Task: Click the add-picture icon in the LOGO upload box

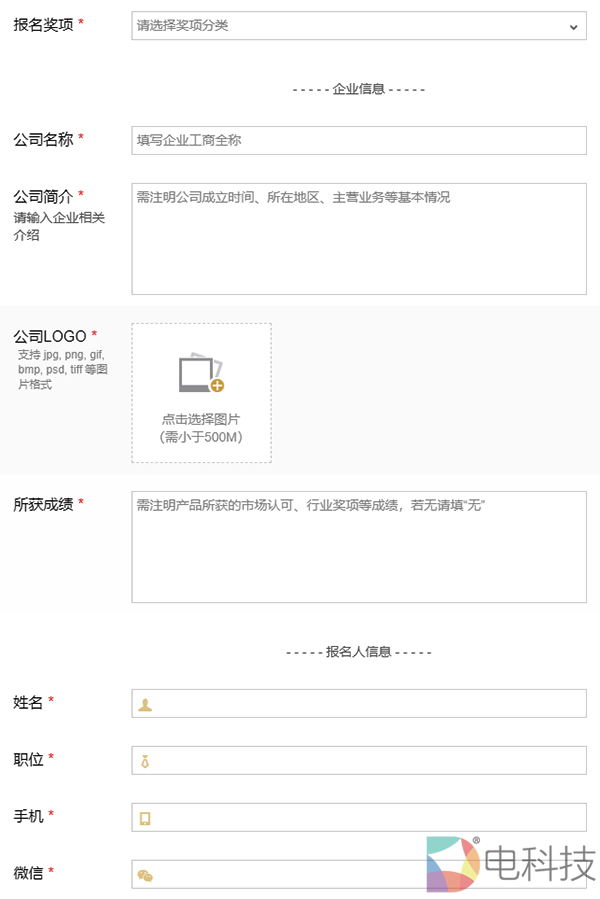Action: tap(201, 373)
